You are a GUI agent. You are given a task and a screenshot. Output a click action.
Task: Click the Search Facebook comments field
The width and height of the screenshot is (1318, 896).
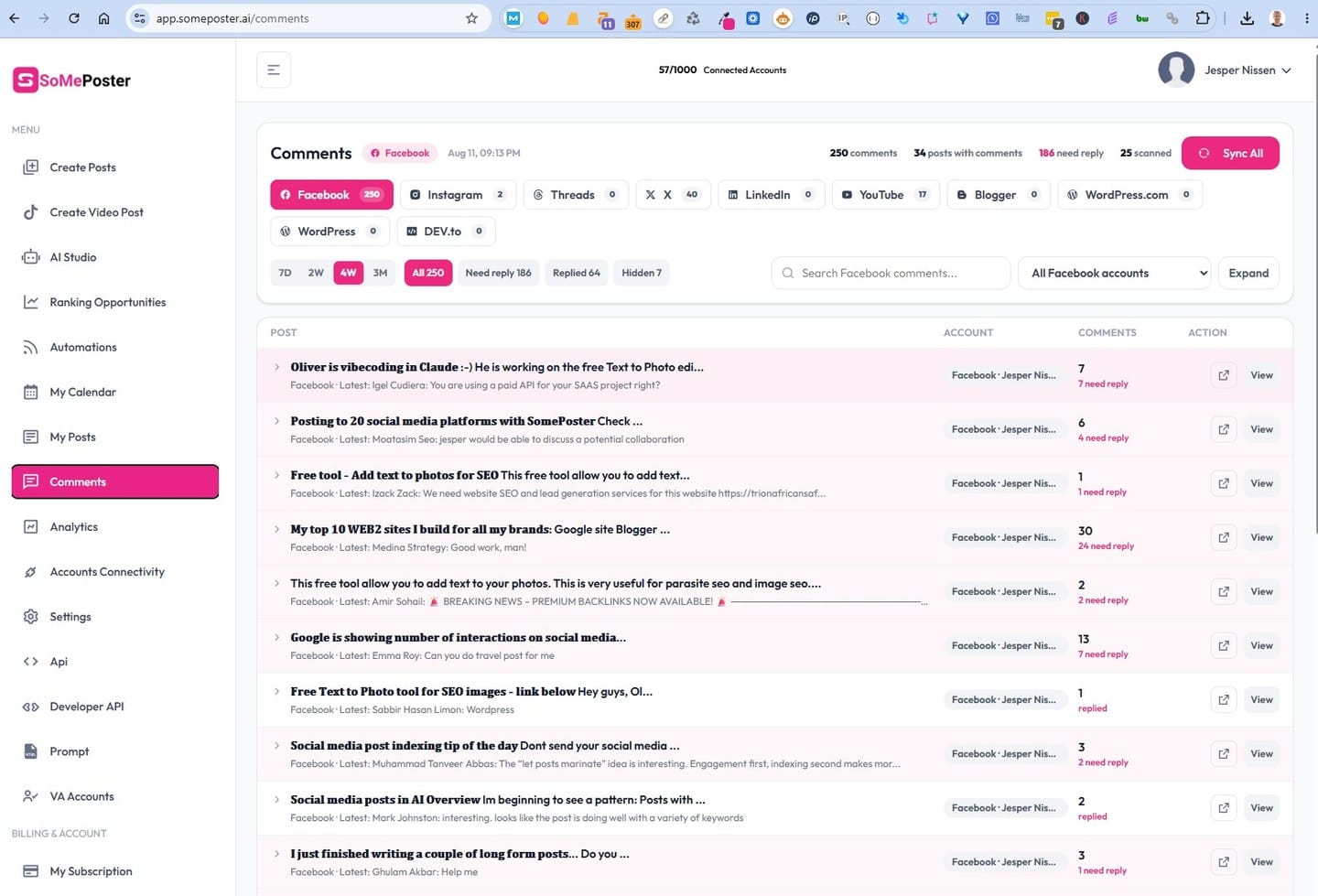pos(891,273)
